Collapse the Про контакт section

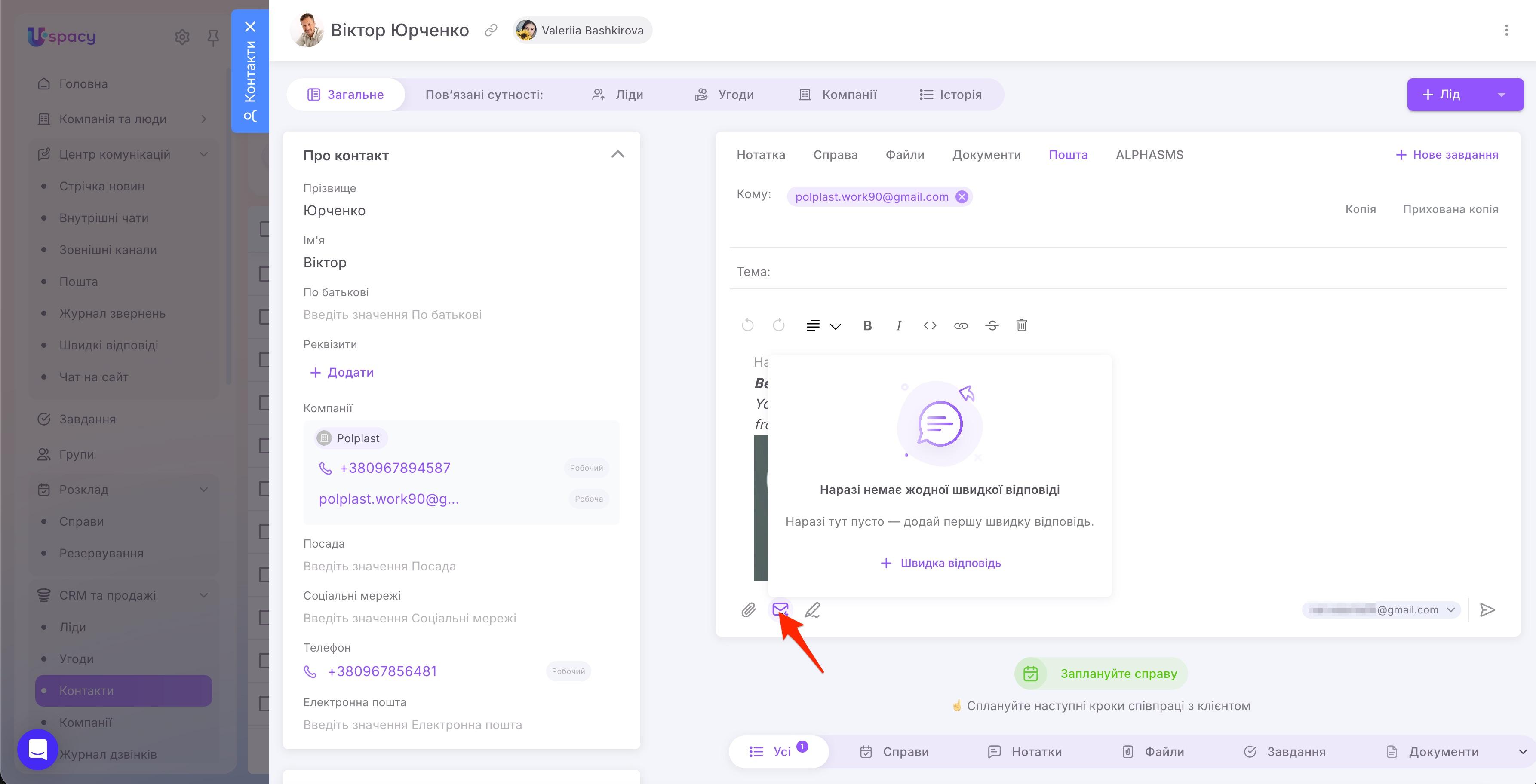pyautogui.click(x=618, y=154)
